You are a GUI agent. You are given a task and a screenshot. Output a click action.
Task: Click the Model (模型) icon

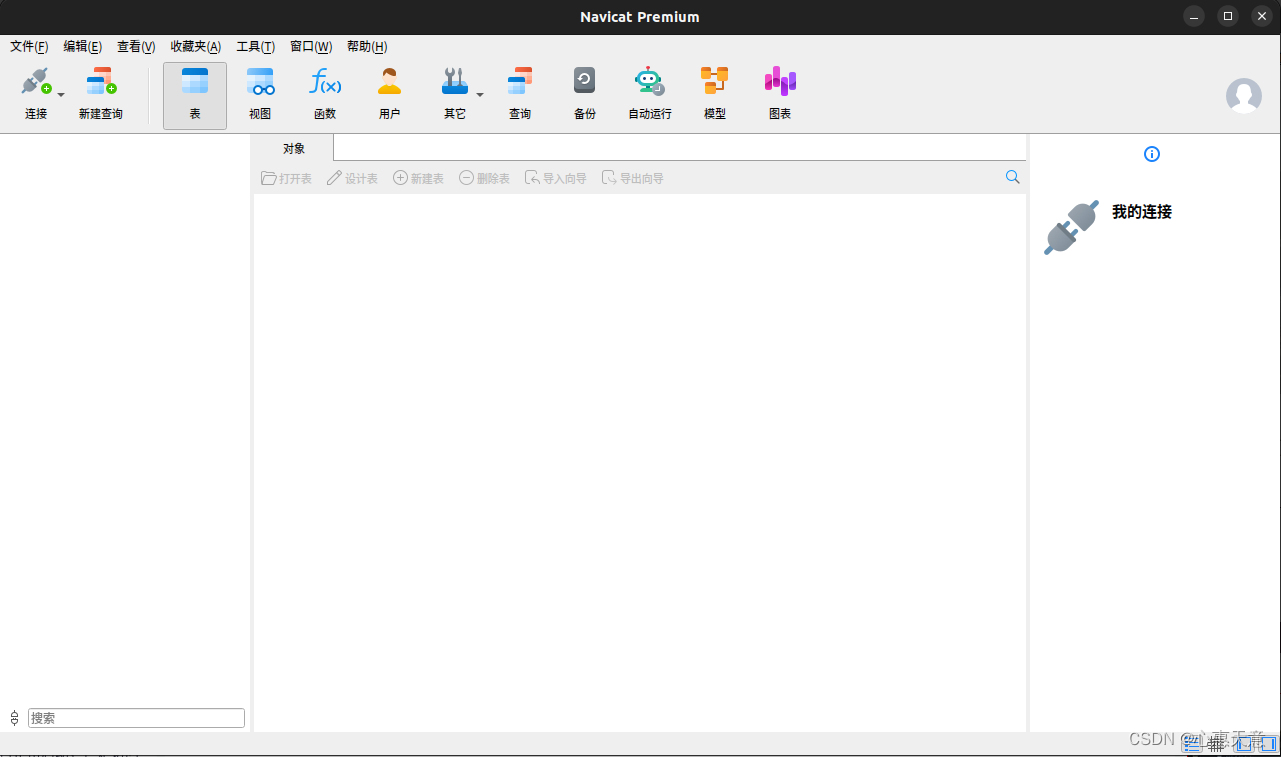(715, 81)
